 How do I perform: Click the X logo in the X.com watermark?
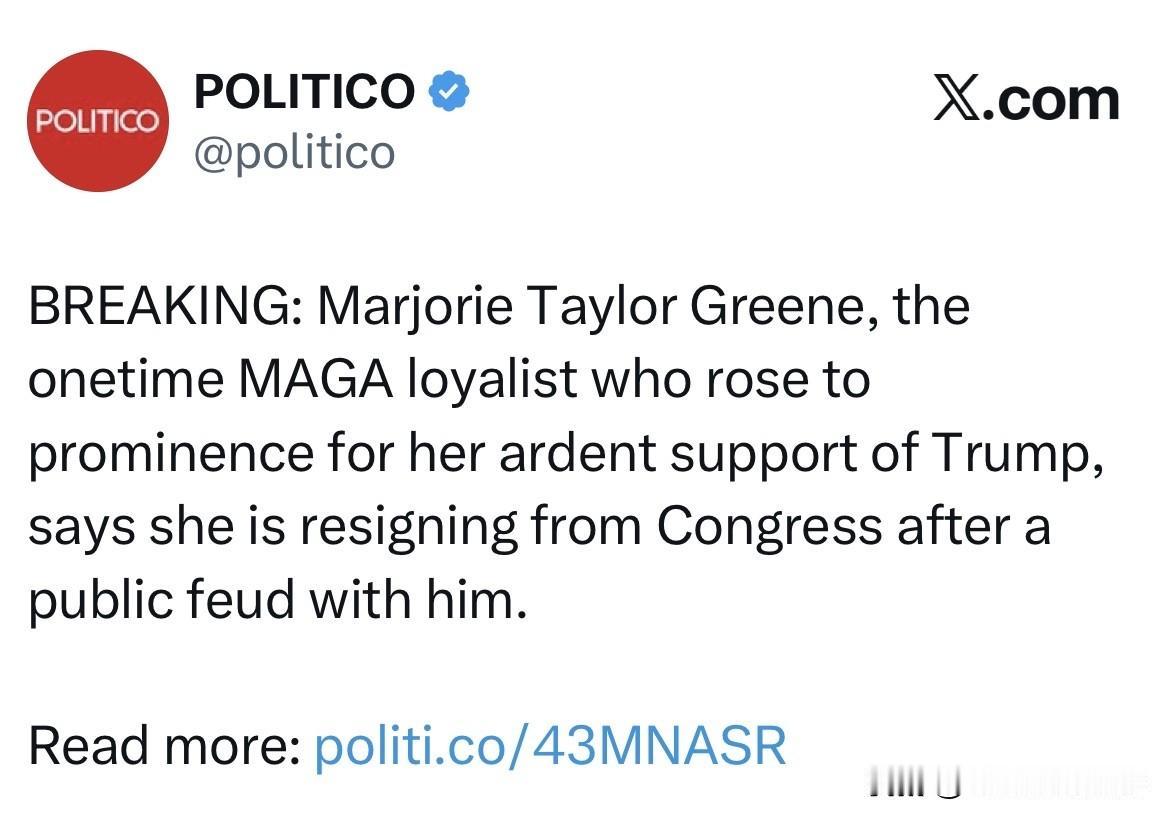[958, 100]
